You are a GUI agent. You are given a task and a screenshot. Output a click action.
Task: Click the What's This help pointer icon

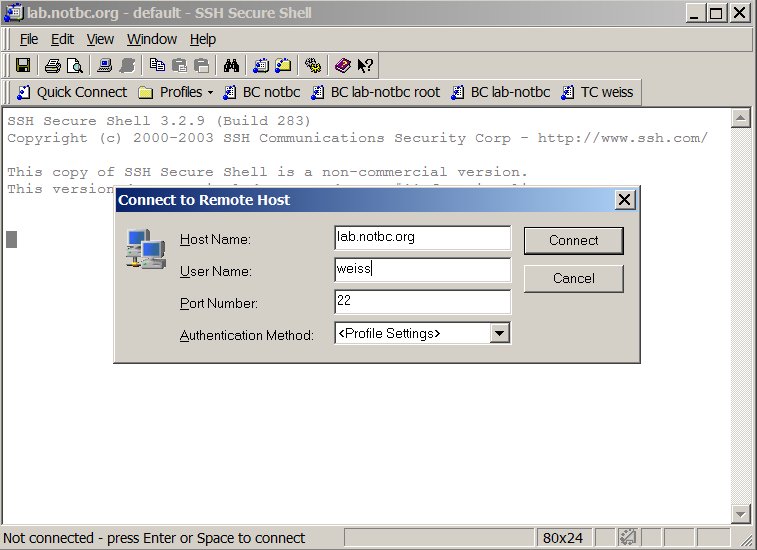click(x=365, y=66)
